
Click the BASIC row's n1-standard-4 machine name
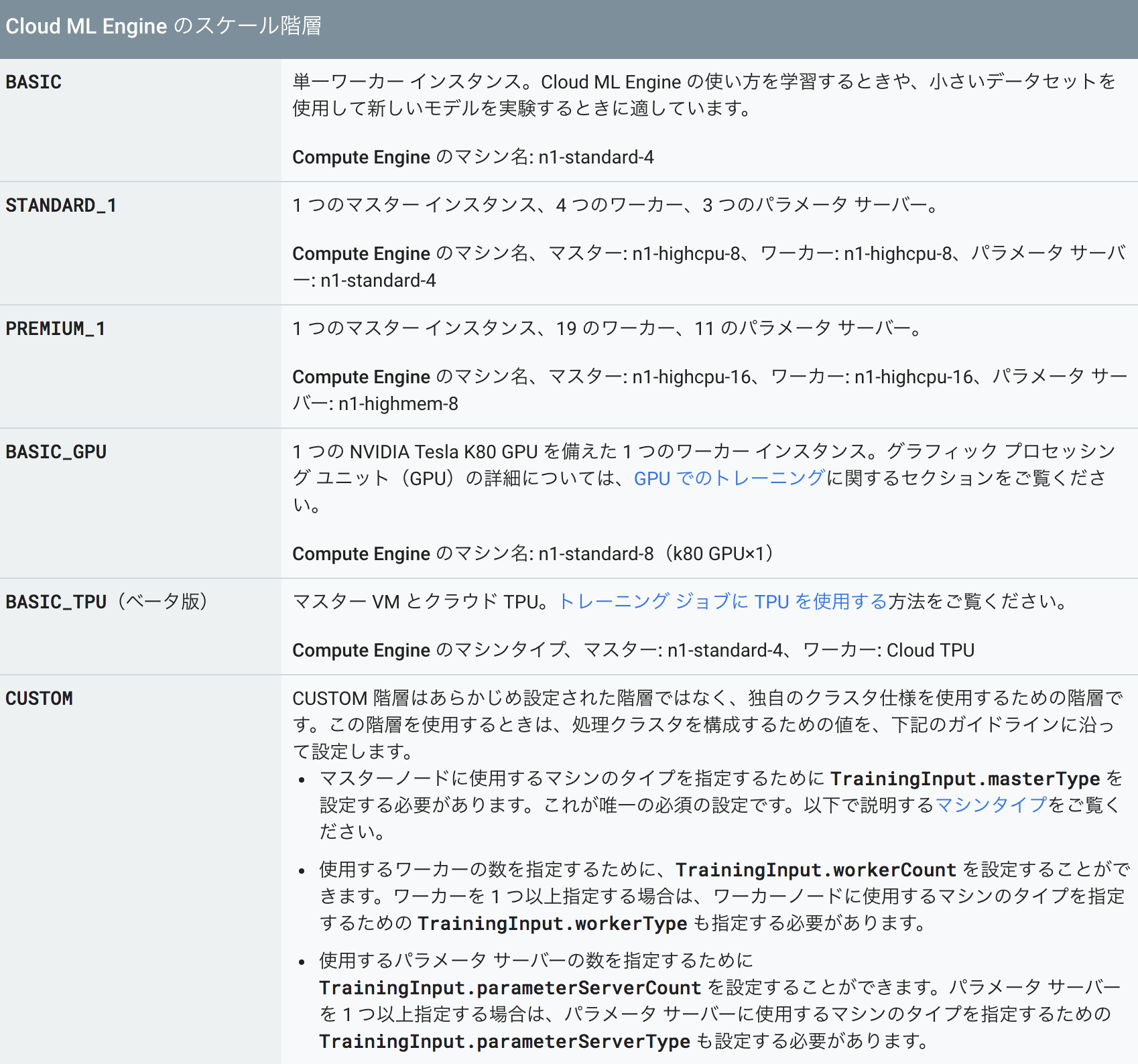[596, 157]
